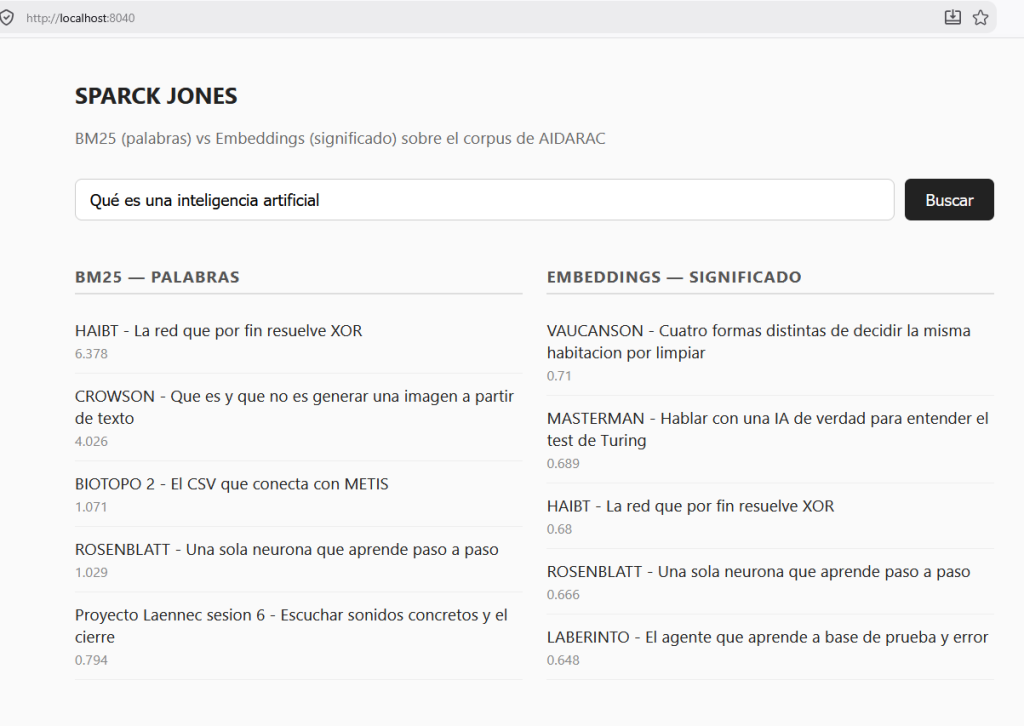1024x726 pixels.
Task: Bookmark this page with the star icon
Action: coord(980,18)
